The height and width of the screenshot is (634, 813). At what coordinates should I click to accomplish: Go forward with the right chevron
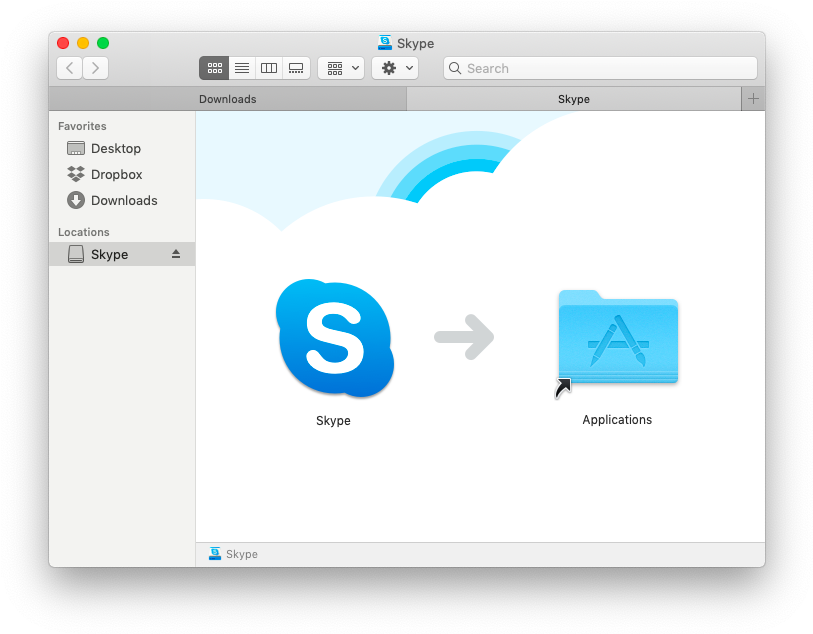[x=95, y=68]
